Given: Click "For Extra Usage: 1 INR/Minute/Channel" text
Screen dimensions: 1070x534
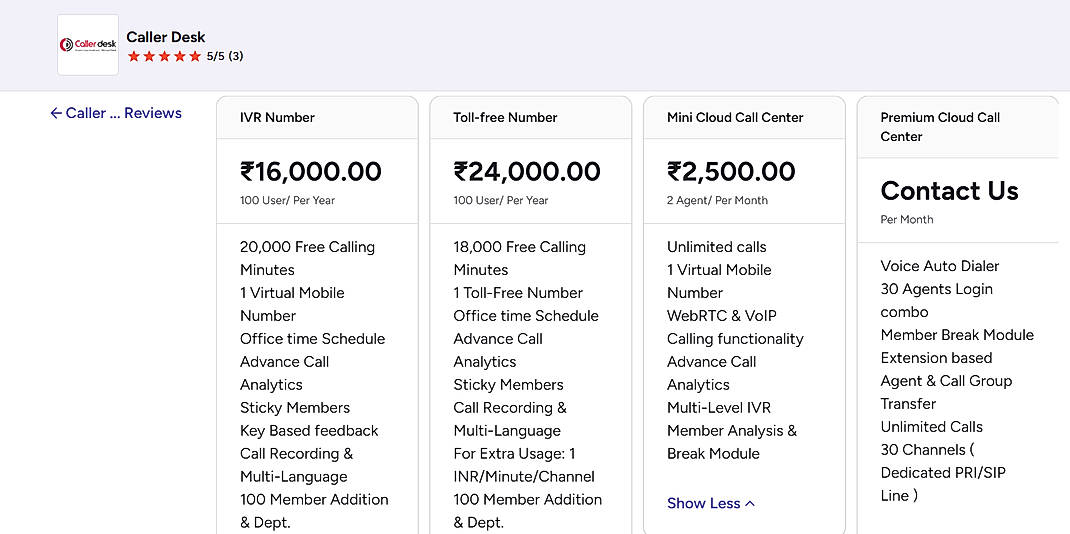Looking at the screenshot, I should click(x=524, y=465).
